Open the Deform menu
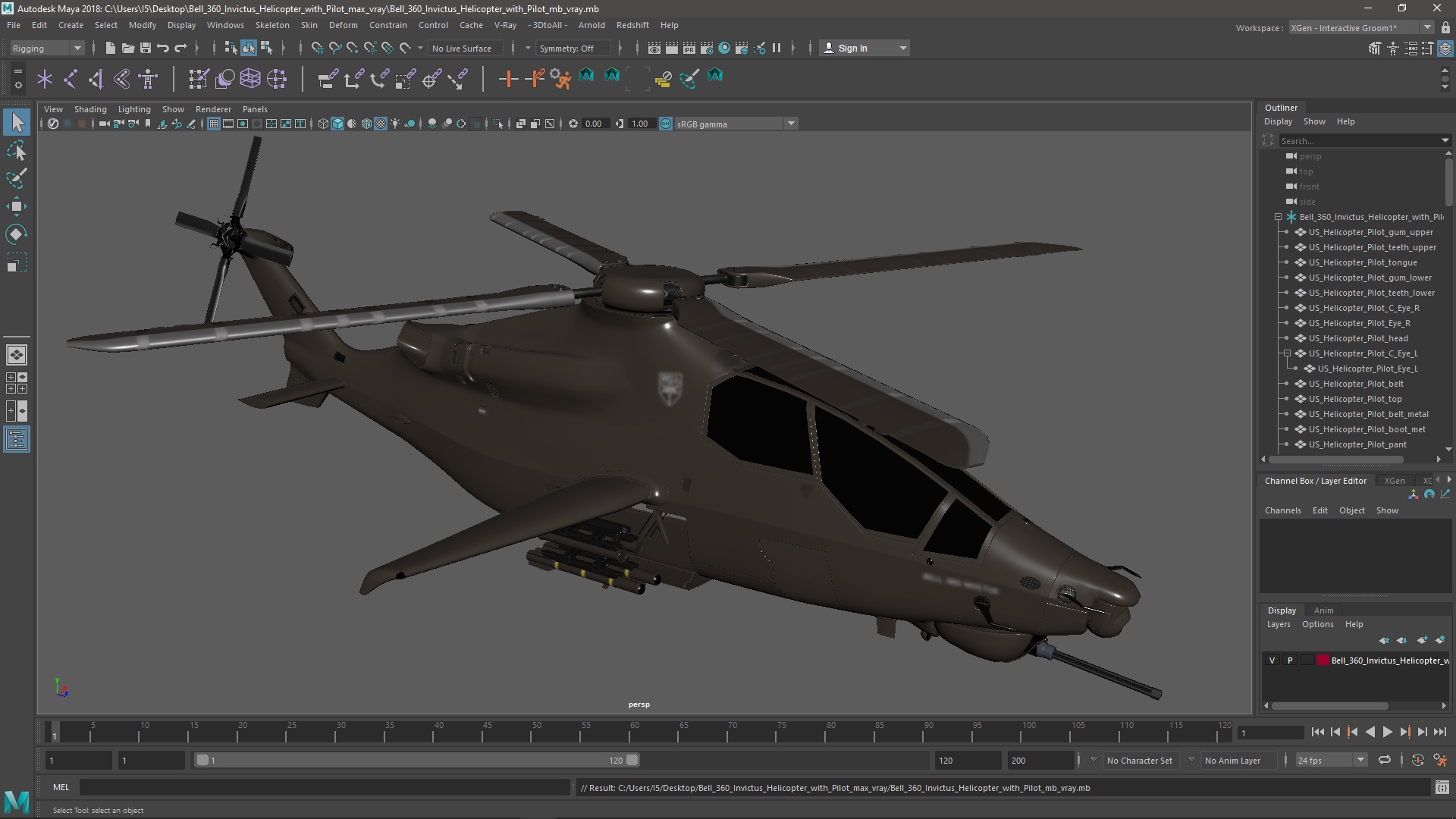Screen dimensions: 1456x819 343,25
